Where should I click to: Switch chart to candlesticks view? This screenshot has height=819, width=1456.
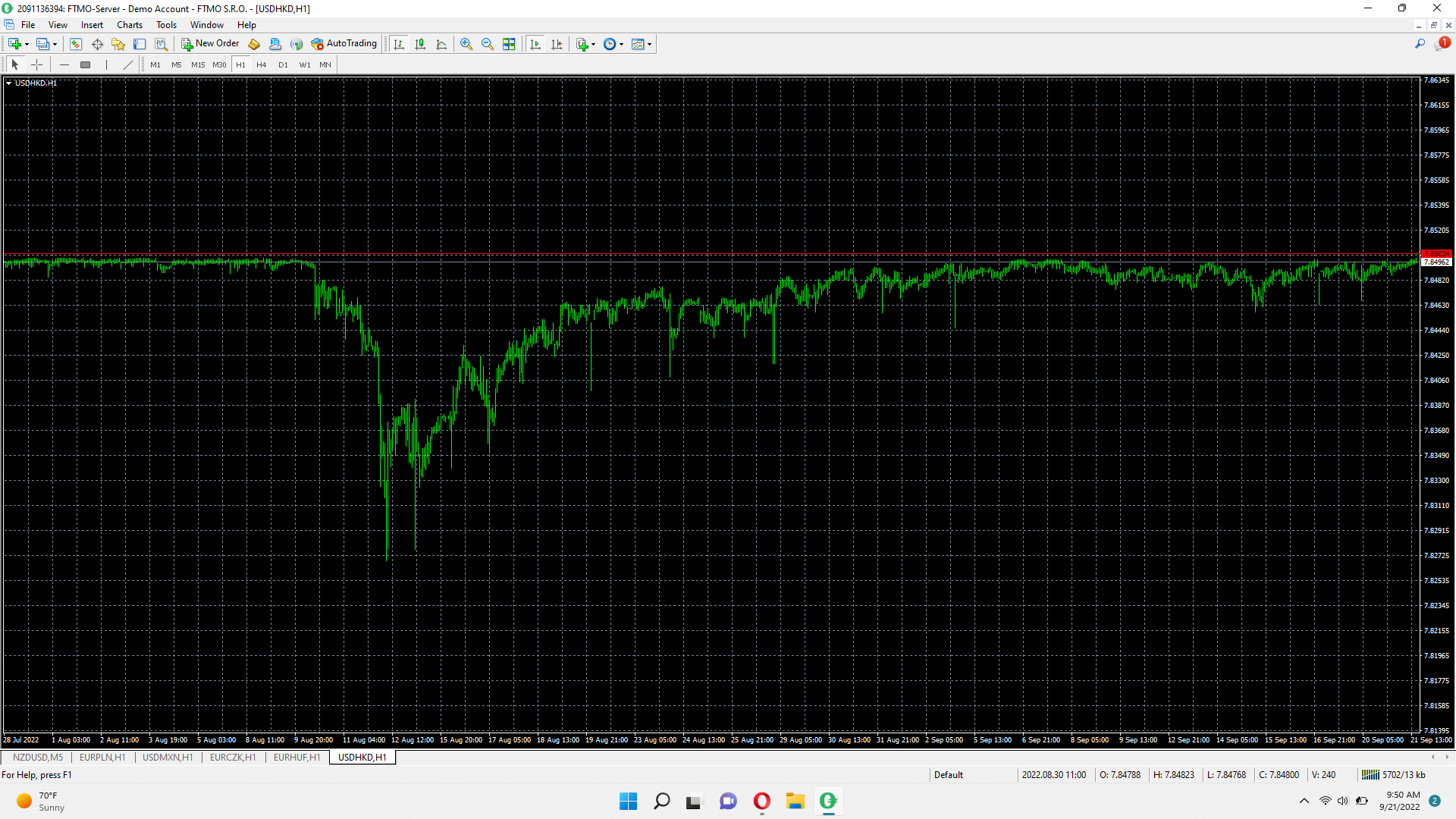click(420, 44)
